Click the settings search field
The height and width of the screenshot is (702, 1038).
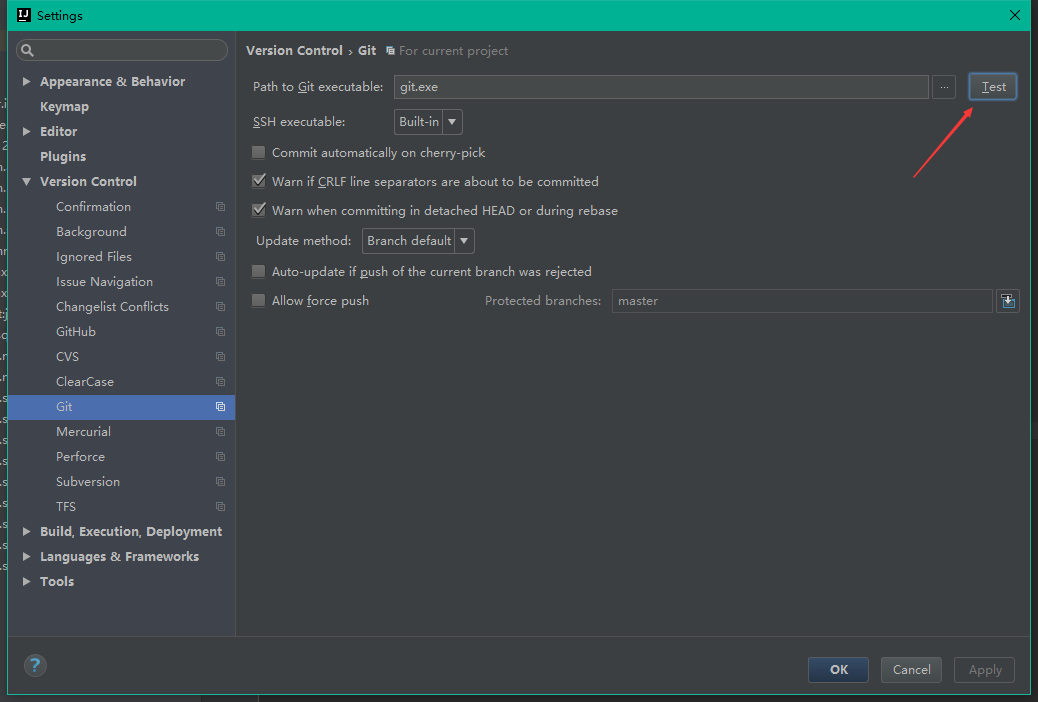click(x=122, y=50)
